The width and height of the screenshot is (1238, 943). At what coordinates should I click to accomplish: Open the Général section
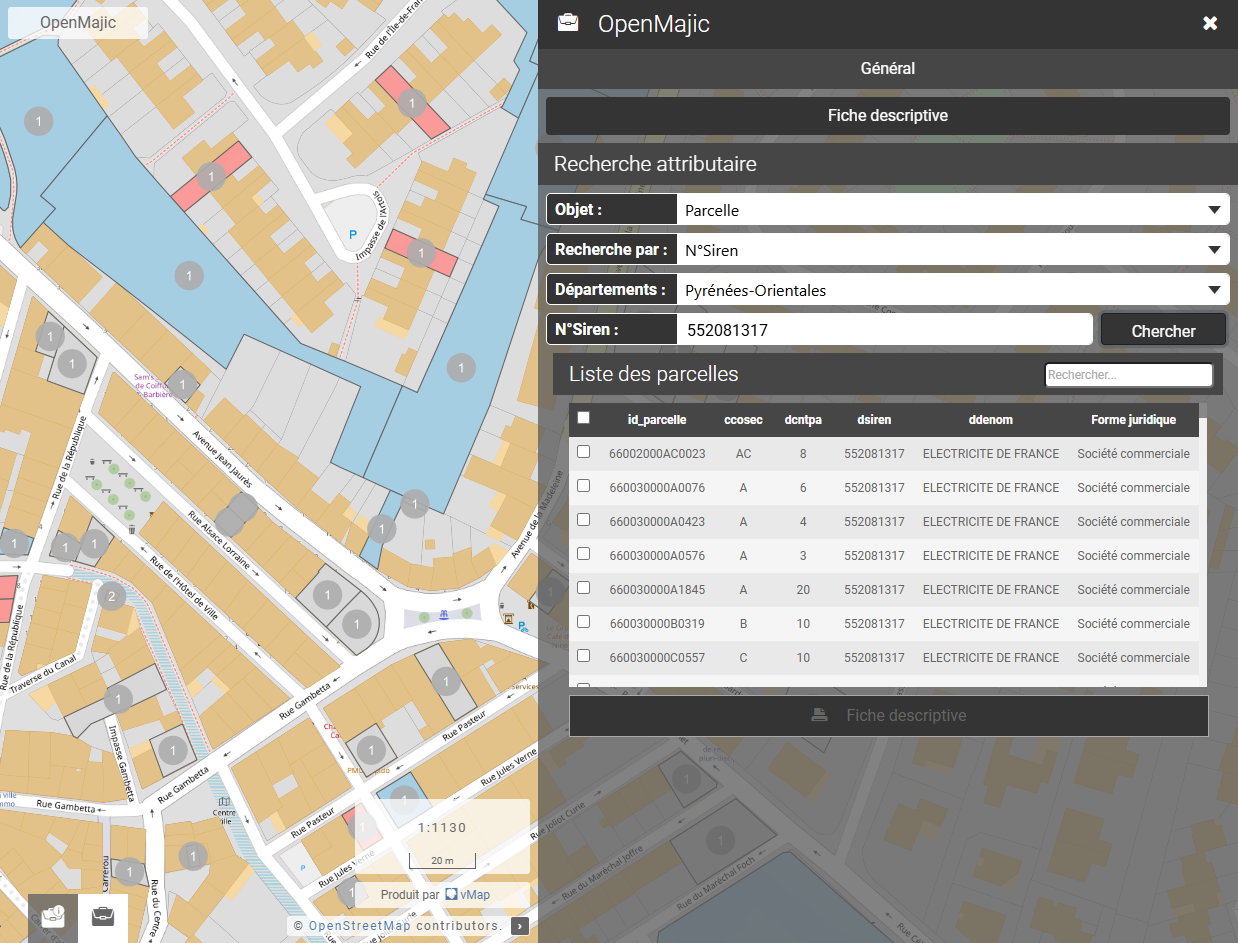pyautogui.click(x=888, y=69)
